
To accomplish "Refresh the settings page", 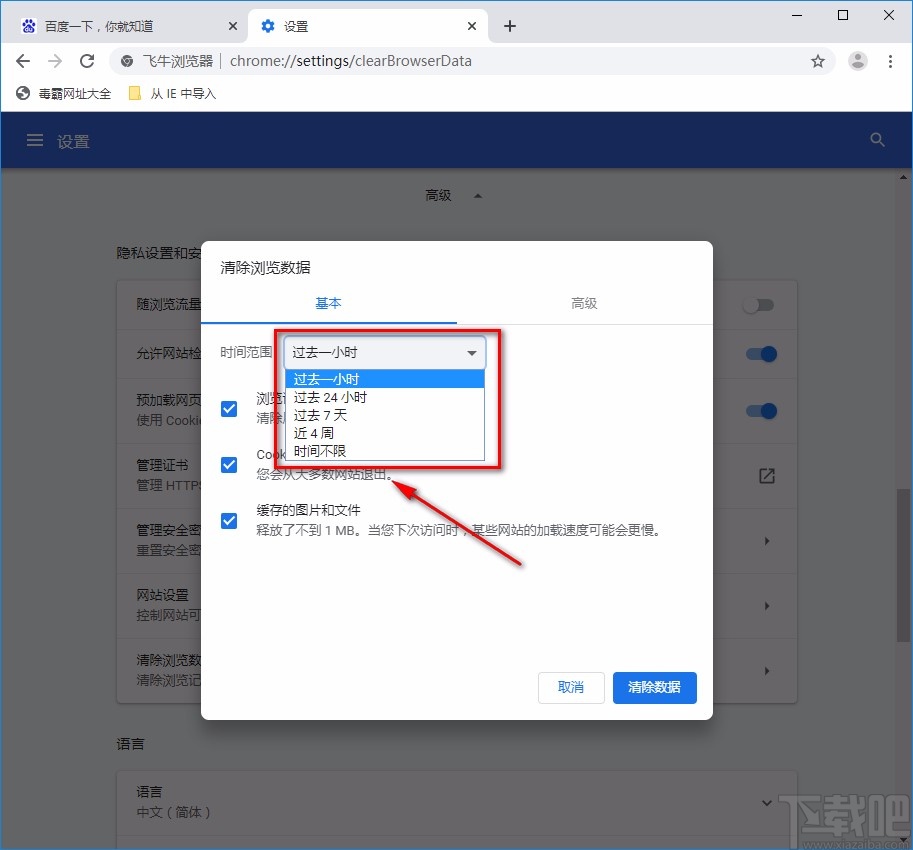I will pyautogui.click(x=87, y=61).
